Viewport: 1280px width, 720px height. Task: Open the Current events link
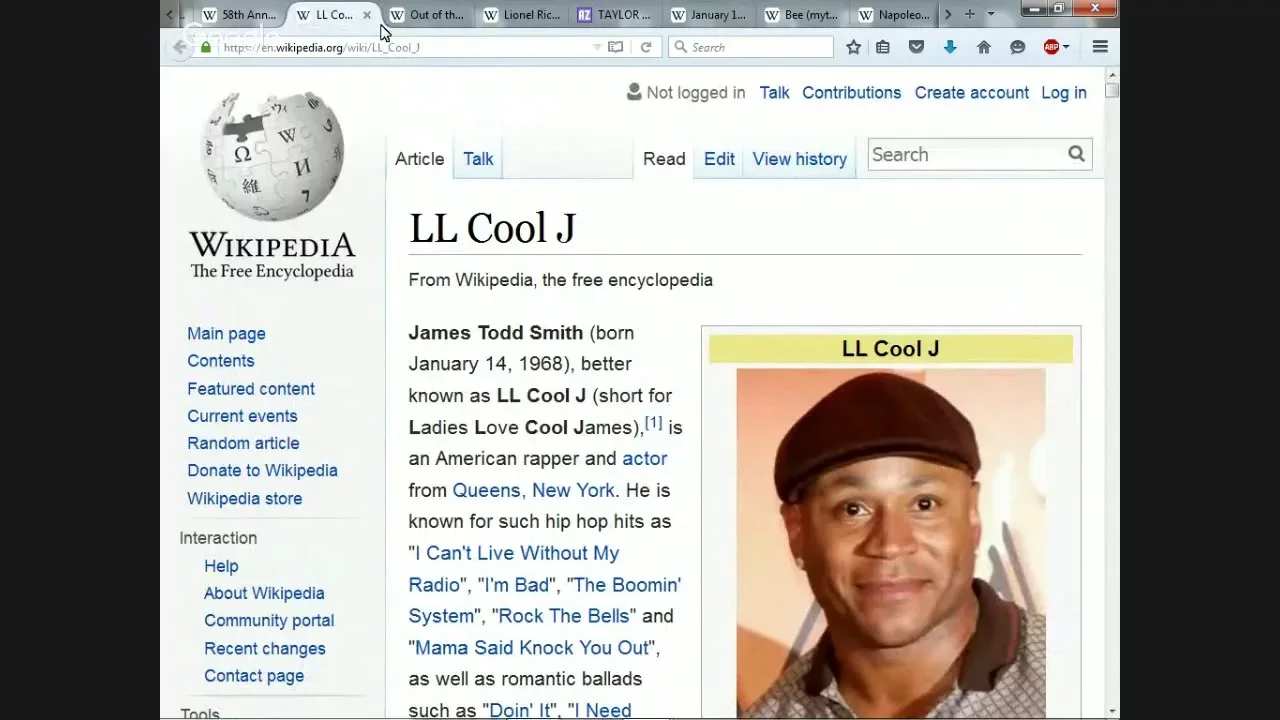tap(242, 416)
